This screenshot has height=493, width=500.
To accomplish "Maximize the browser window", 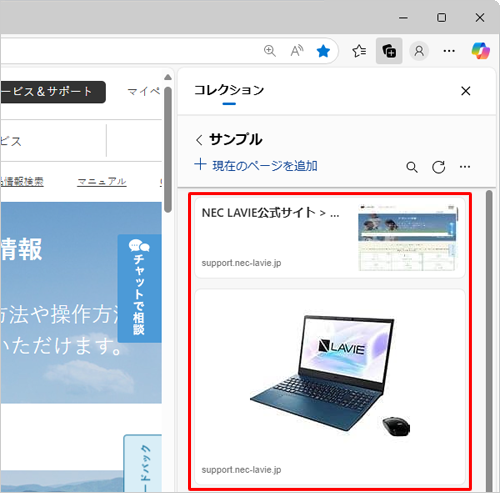I will point(442,18).
